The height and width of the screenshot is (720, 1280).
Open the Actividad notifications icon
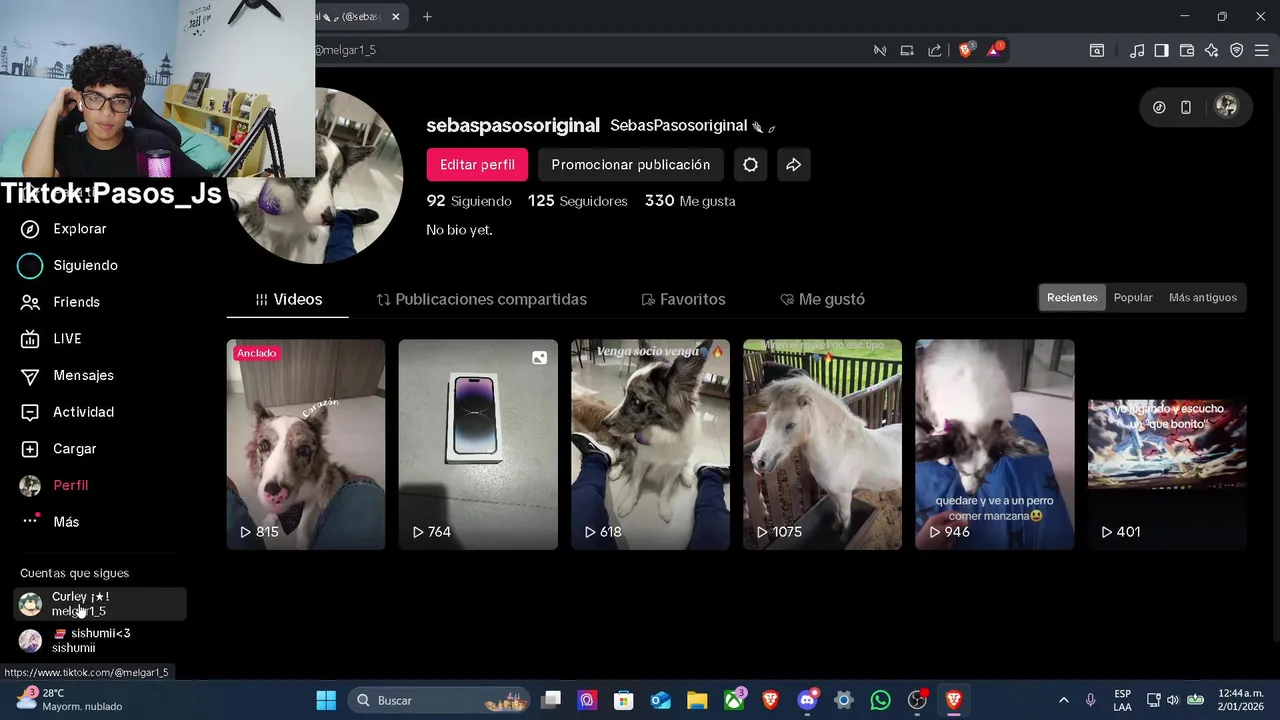point(30,412)
